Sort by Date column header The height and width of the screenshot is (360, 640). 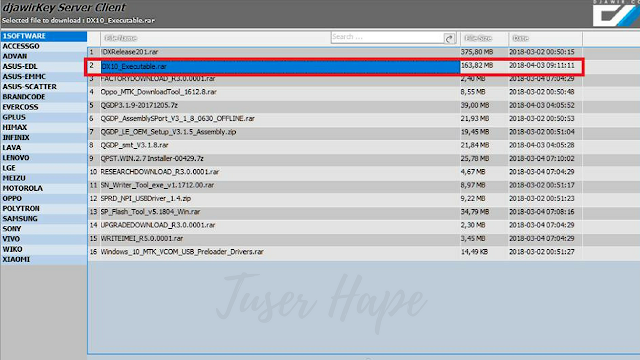[x=520, y=38]
